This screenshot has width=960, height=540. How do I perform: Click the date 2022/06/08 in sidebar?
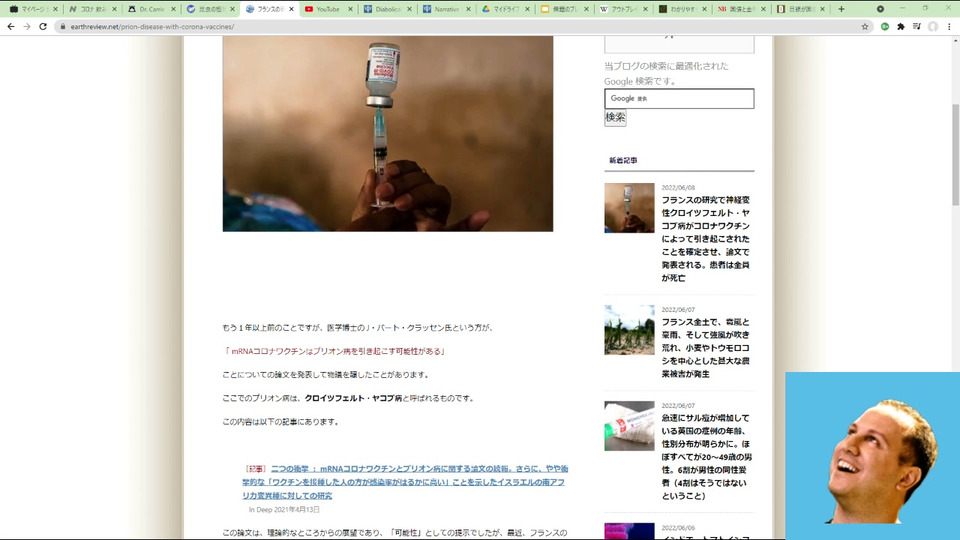pos(678,187)
